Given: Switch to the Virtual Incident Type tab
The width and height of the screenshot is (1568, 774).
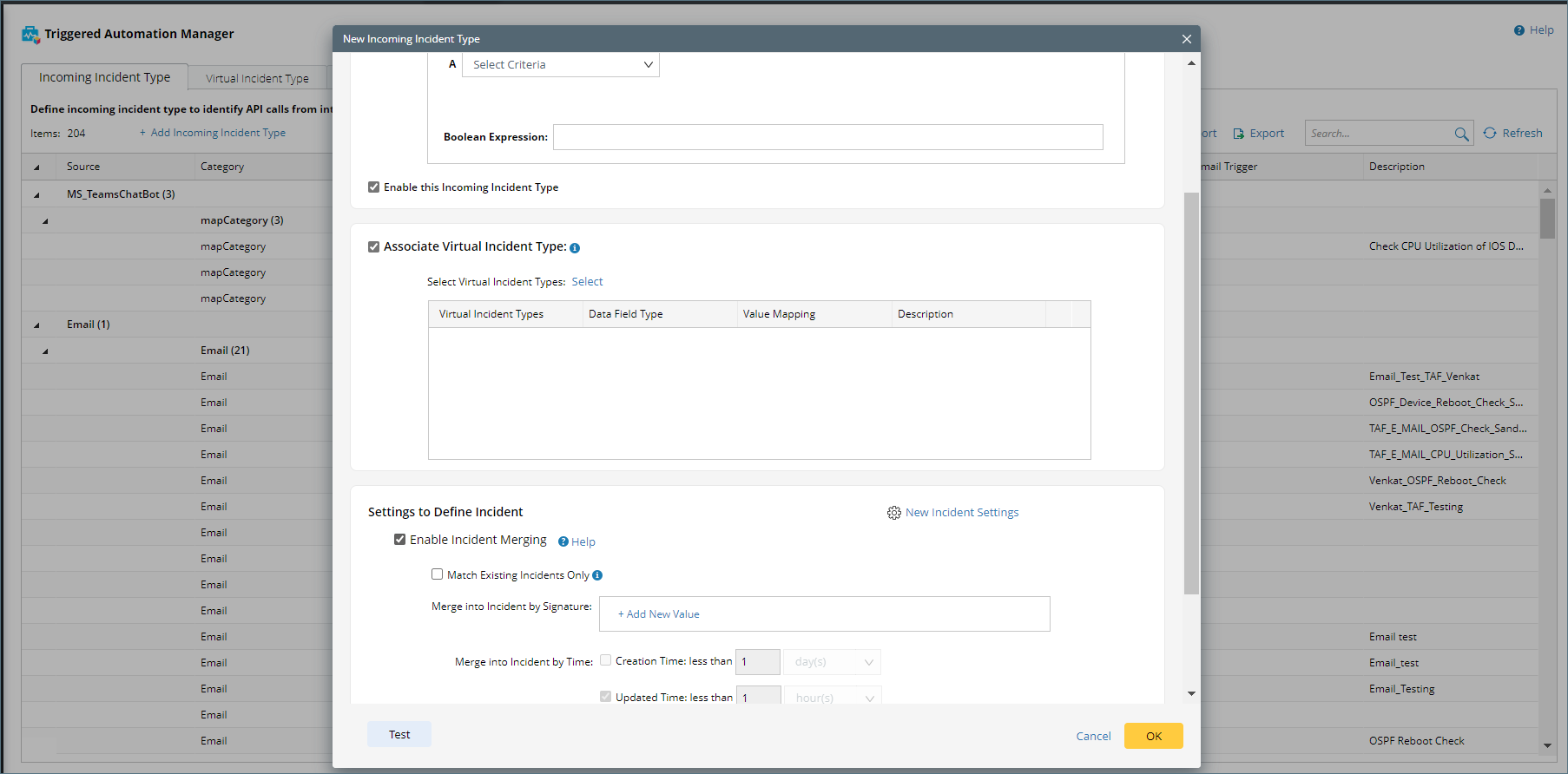Looking at the screenshot, I should coord(257,78).
